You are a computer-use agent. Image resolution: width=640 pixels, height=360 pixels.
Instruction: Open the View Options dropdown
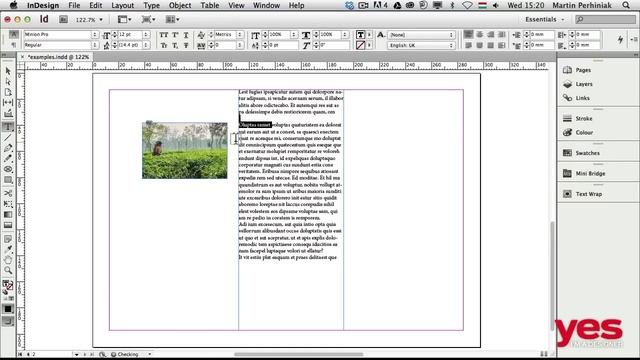(x=124, y=19)
